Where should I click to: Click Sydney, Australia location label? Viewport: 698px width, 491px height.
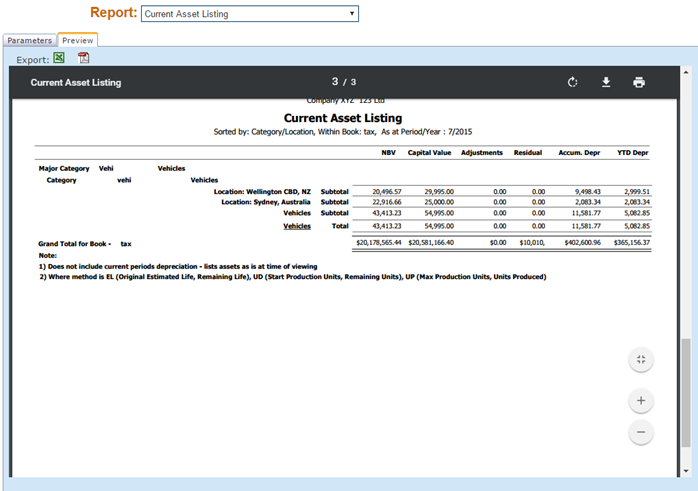266,202
